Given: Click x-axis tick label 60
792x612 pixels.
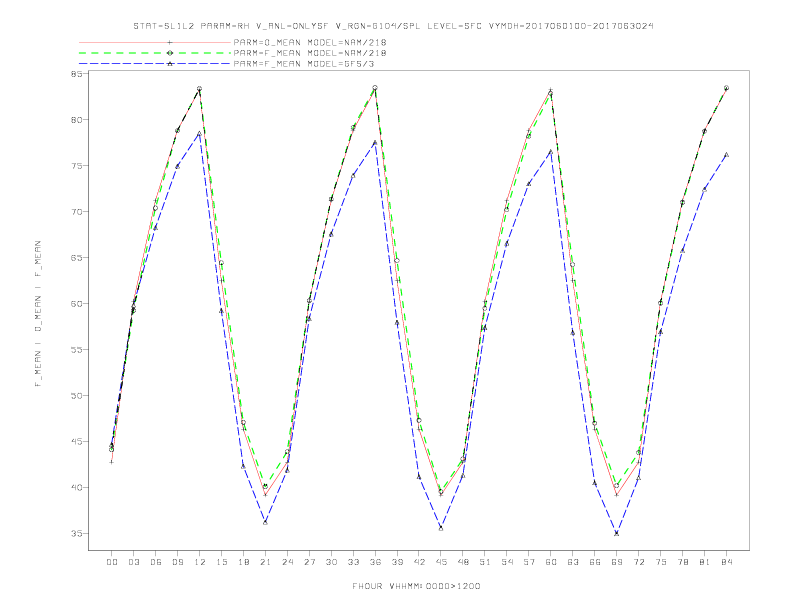Looking at the screenshot, I should [551, 562].
